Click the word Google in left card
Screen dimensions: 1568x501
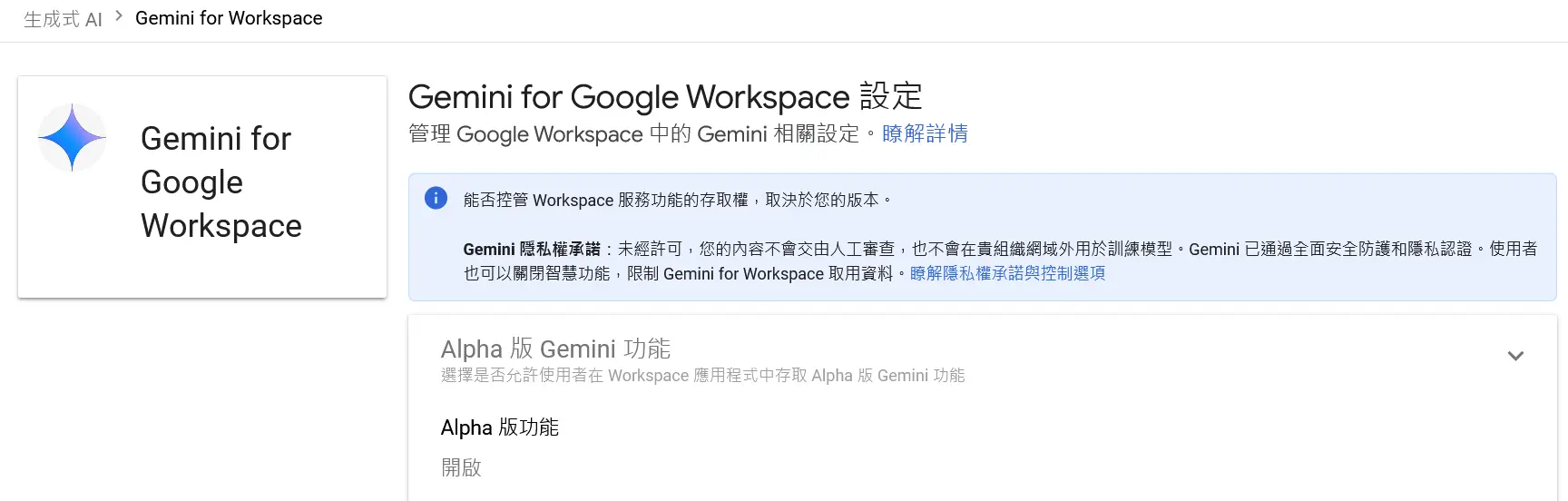(192, 182)
